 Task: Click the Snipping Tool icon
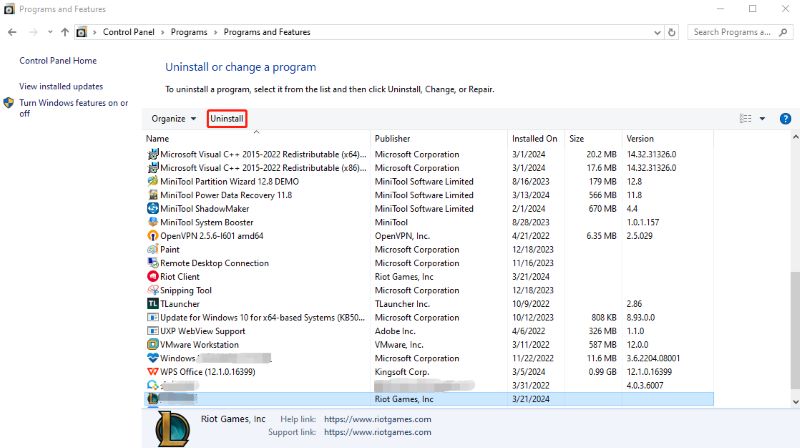[153, 290]
